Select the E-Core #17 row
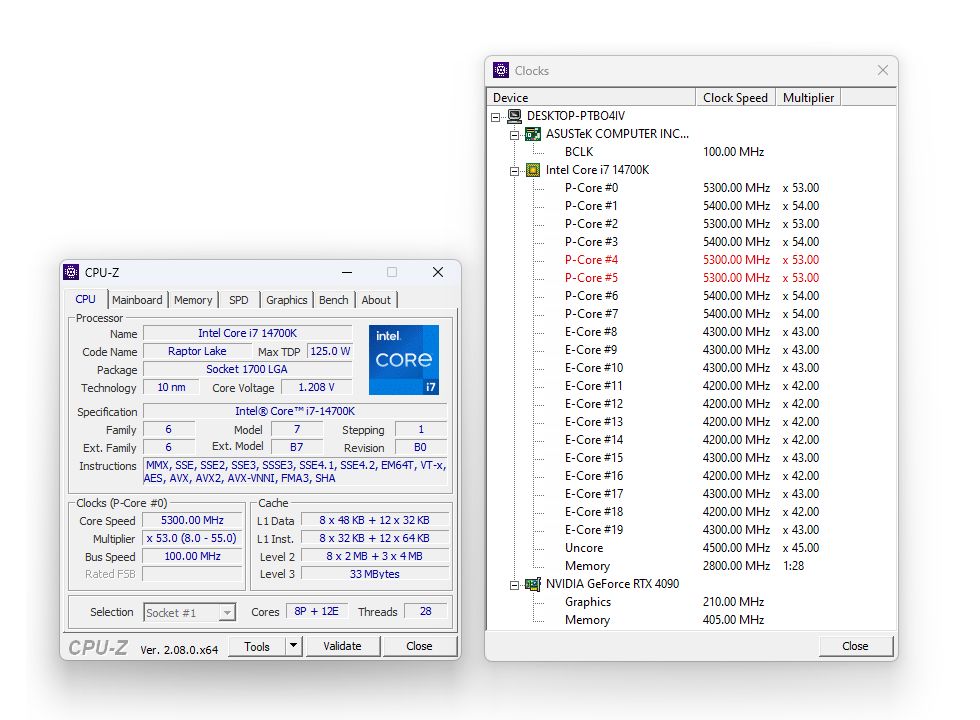The width and height of the screenshot is (980, 720). pyautogui.click(x=691, y=494)
